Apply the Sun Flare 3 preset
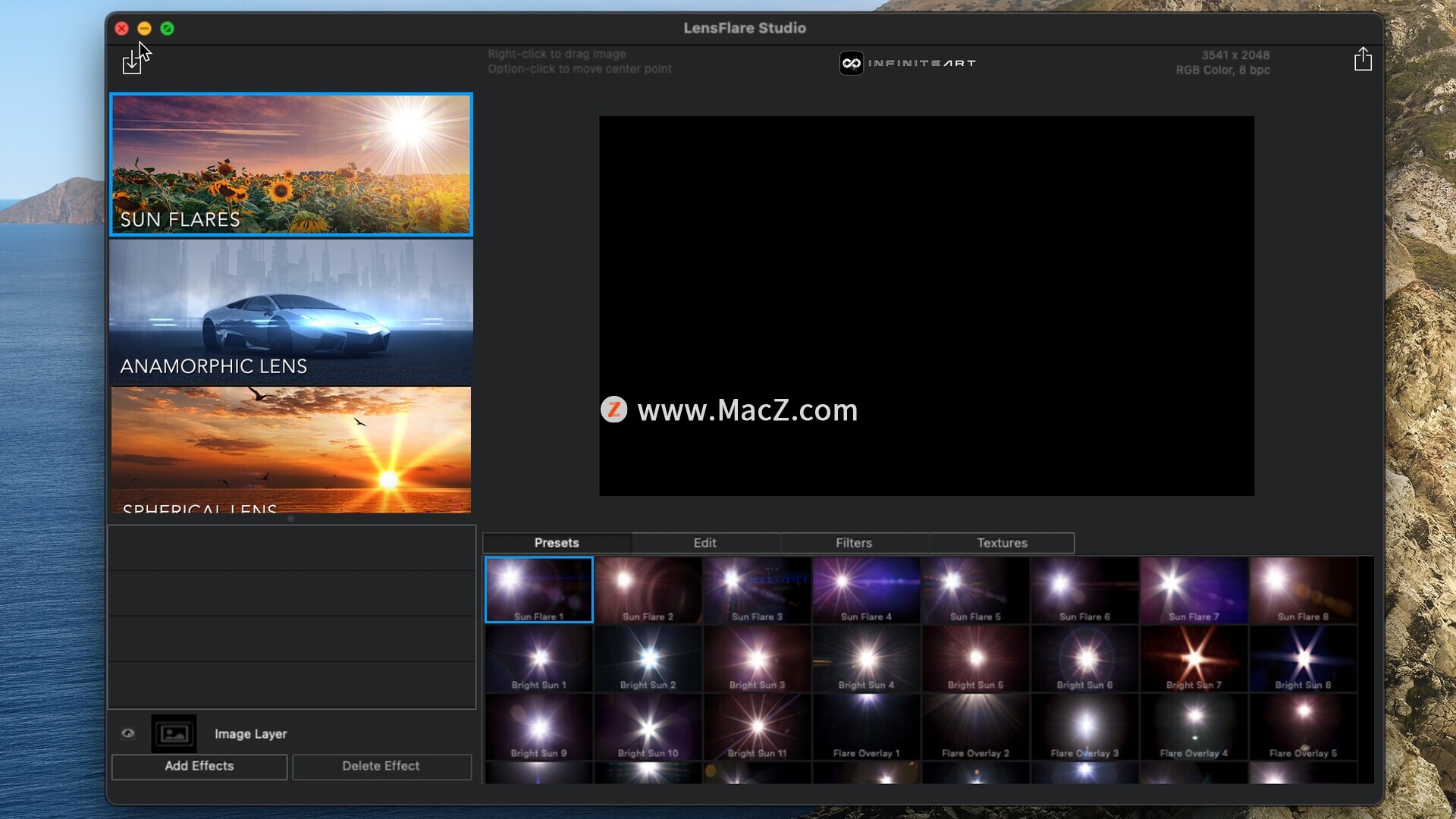Image resolution: width=1456 pixels, height=819 pixels. coord(758,590)
